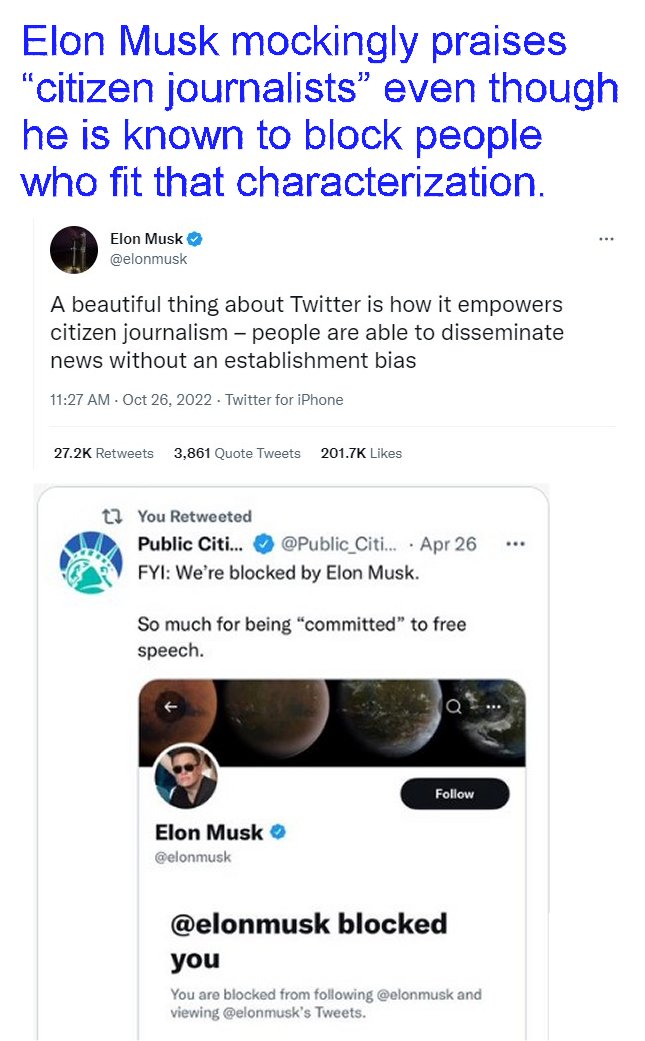The height and width of the screenshot is (1041, 645).
Task: Click Elon Musk's rocket avatar on the top tweet
Action: [74, 249]
